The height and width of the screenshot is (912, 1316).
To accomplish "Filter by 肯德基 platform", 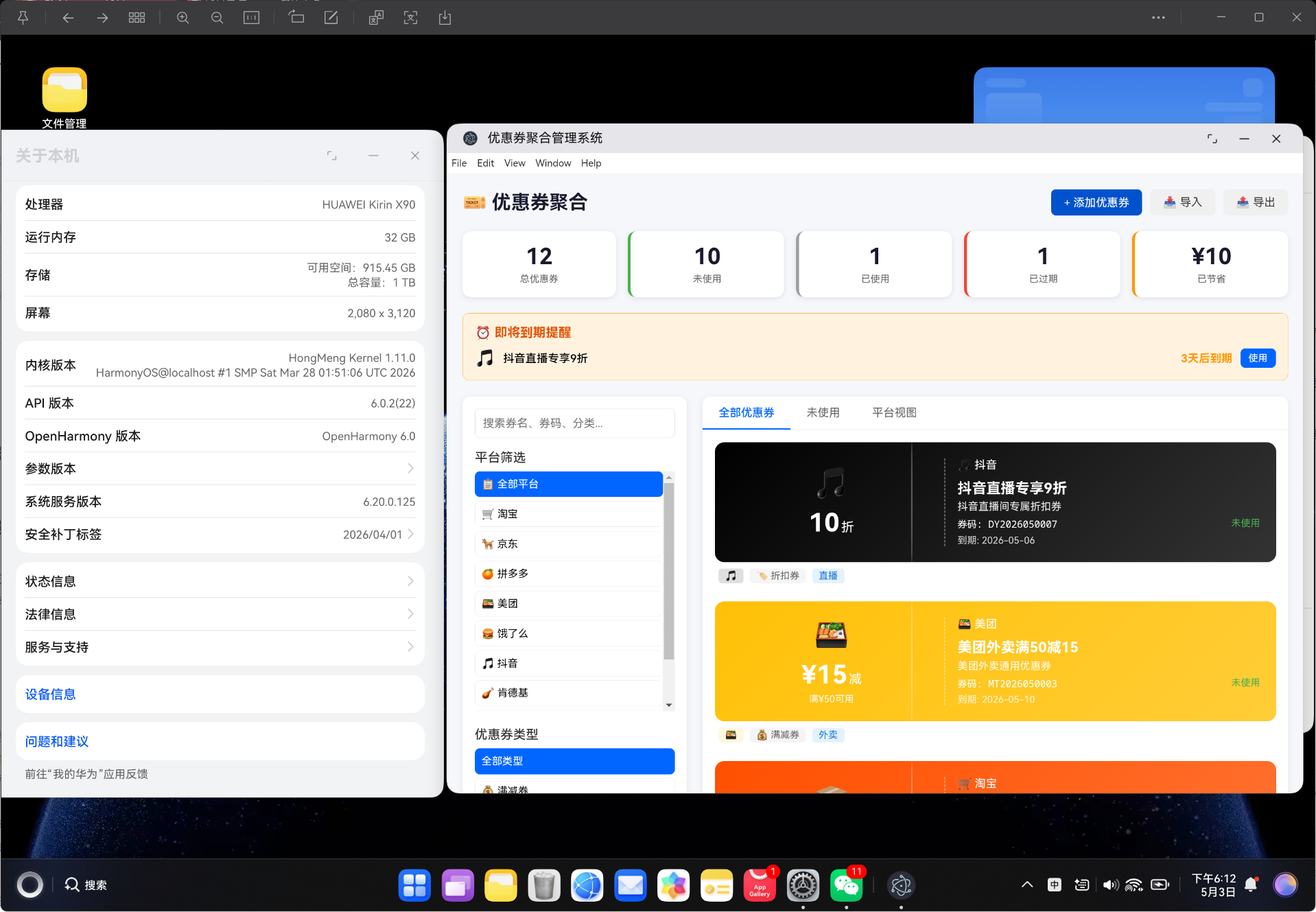I will pyautogui.click(x=568, y=693).
